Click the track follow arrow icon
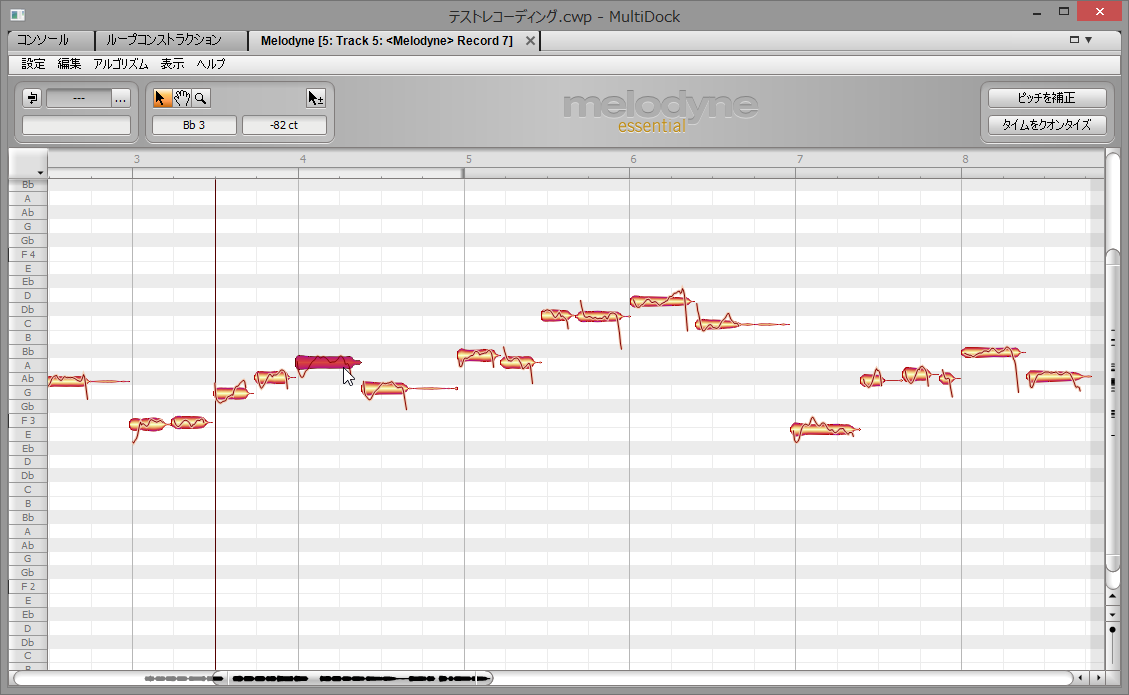Image resolution: width=1129 pixels, height=695 pixels. [x=32, y=98]
